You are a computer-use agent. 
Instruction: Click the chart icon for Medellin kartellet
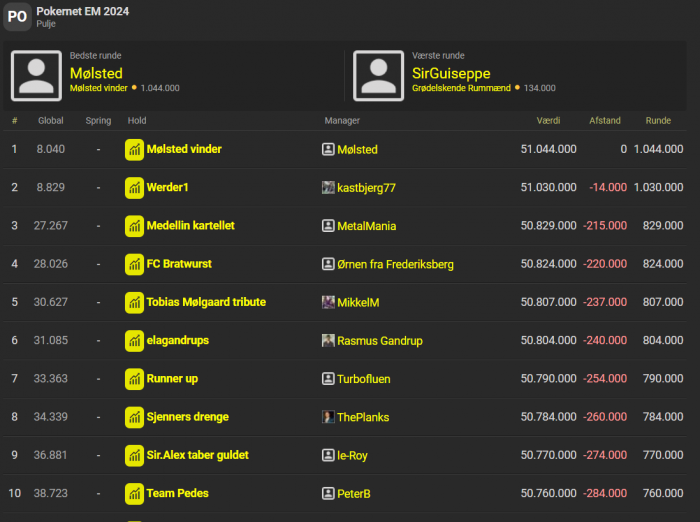134,226
